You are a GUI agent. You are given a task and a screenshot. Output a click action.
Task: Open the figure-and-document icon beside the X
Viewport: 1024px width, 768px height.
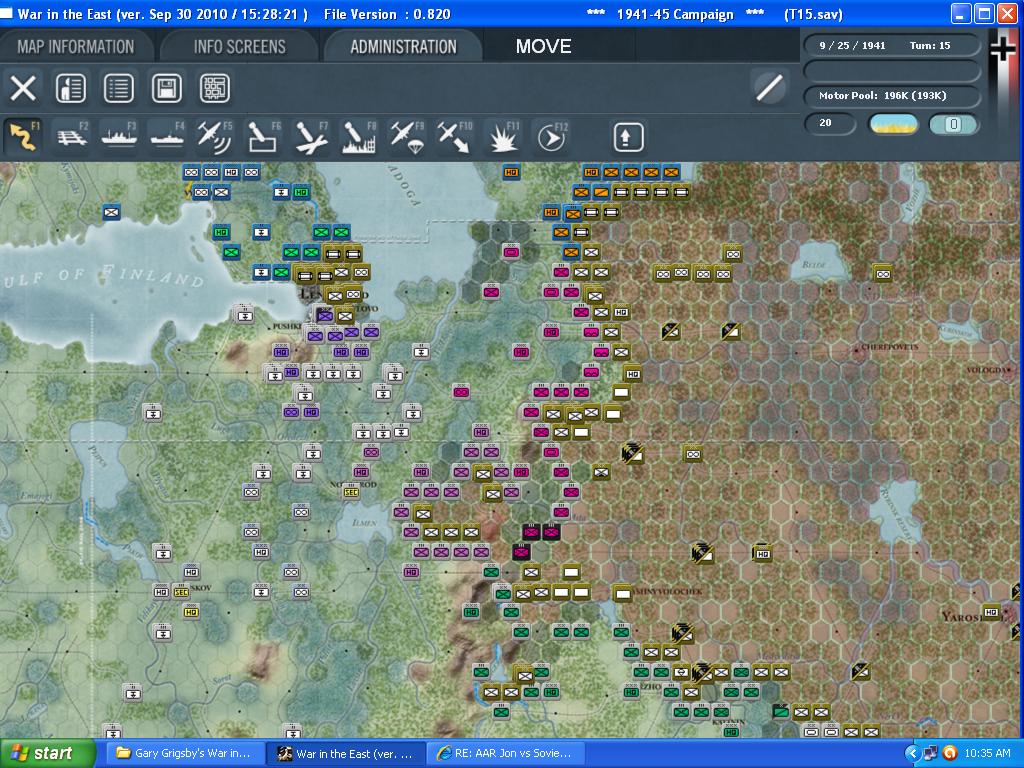[71, 88]
